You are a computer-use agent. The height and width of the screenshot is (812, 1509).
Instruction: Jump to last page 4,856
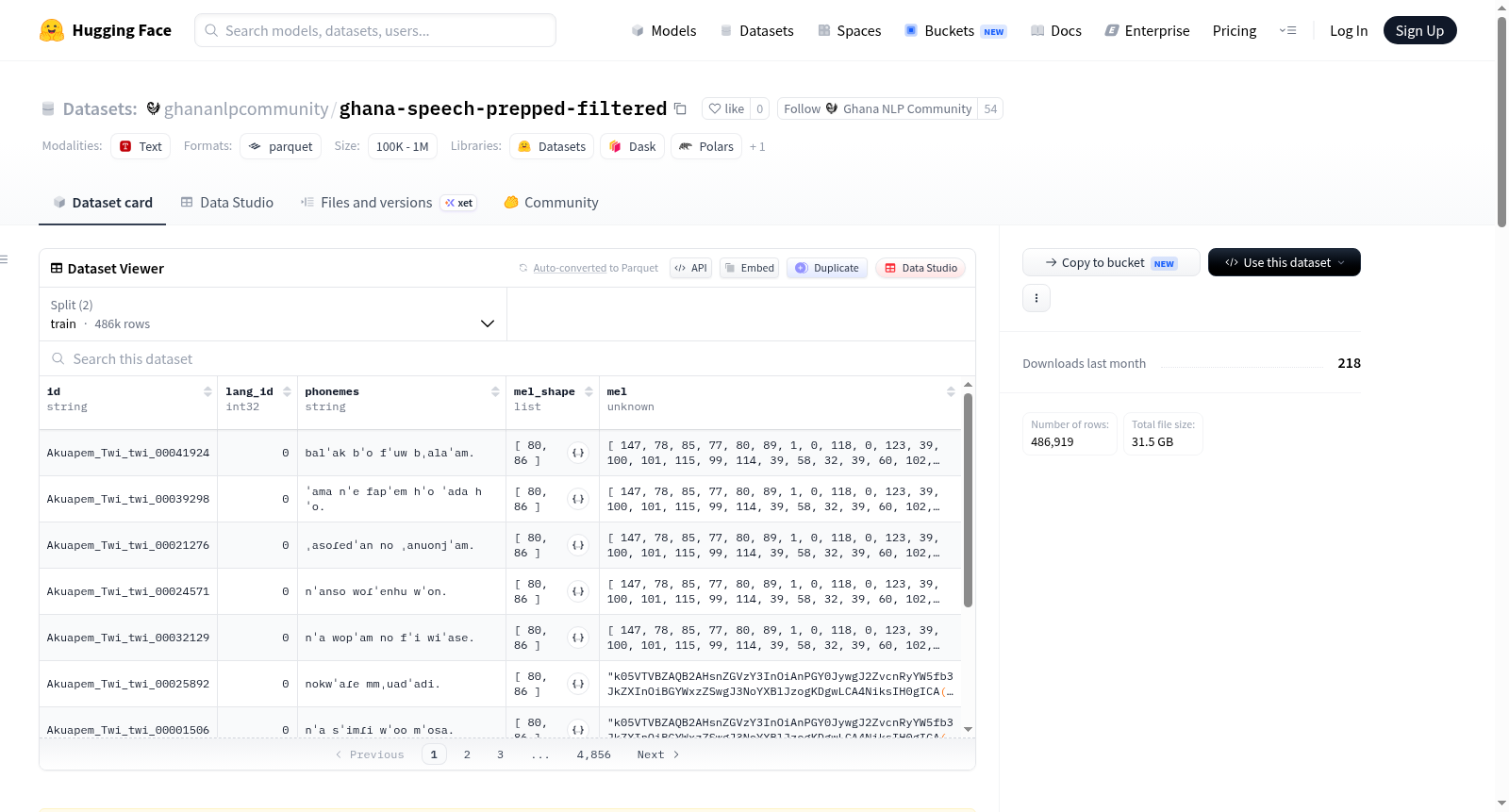593,754
